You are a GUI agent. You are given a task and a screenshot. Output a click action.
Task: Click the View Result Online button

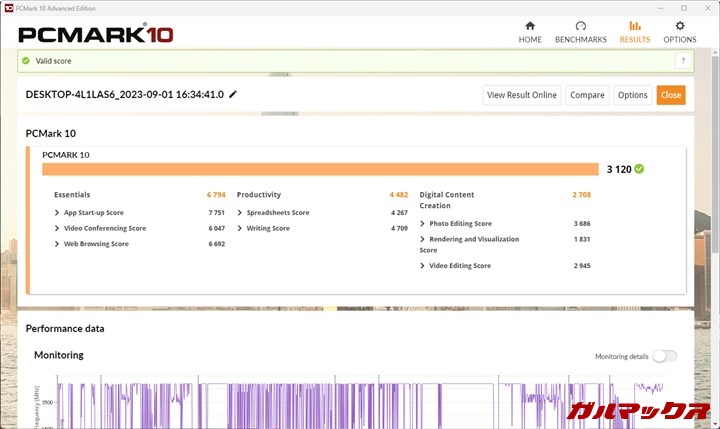click(x=521, y=95)
